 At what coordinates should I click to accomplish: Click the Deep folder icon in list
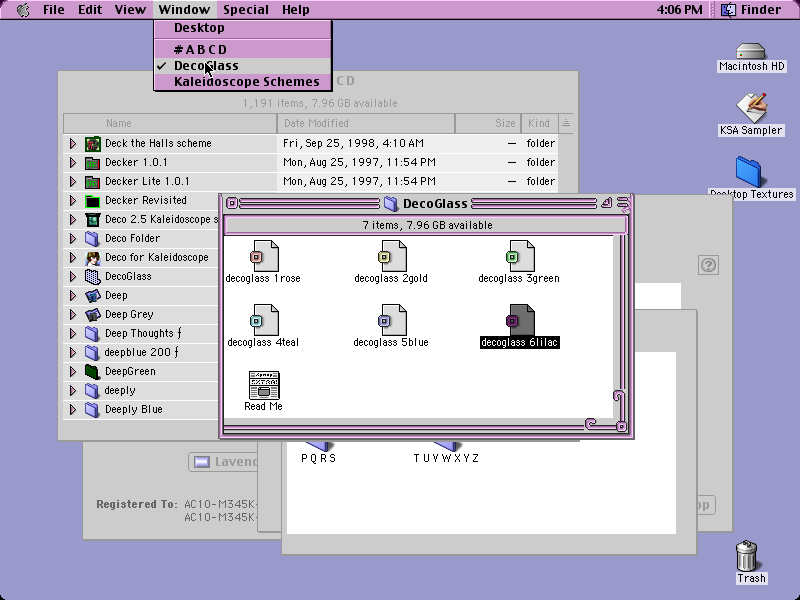tap(92, 296)
